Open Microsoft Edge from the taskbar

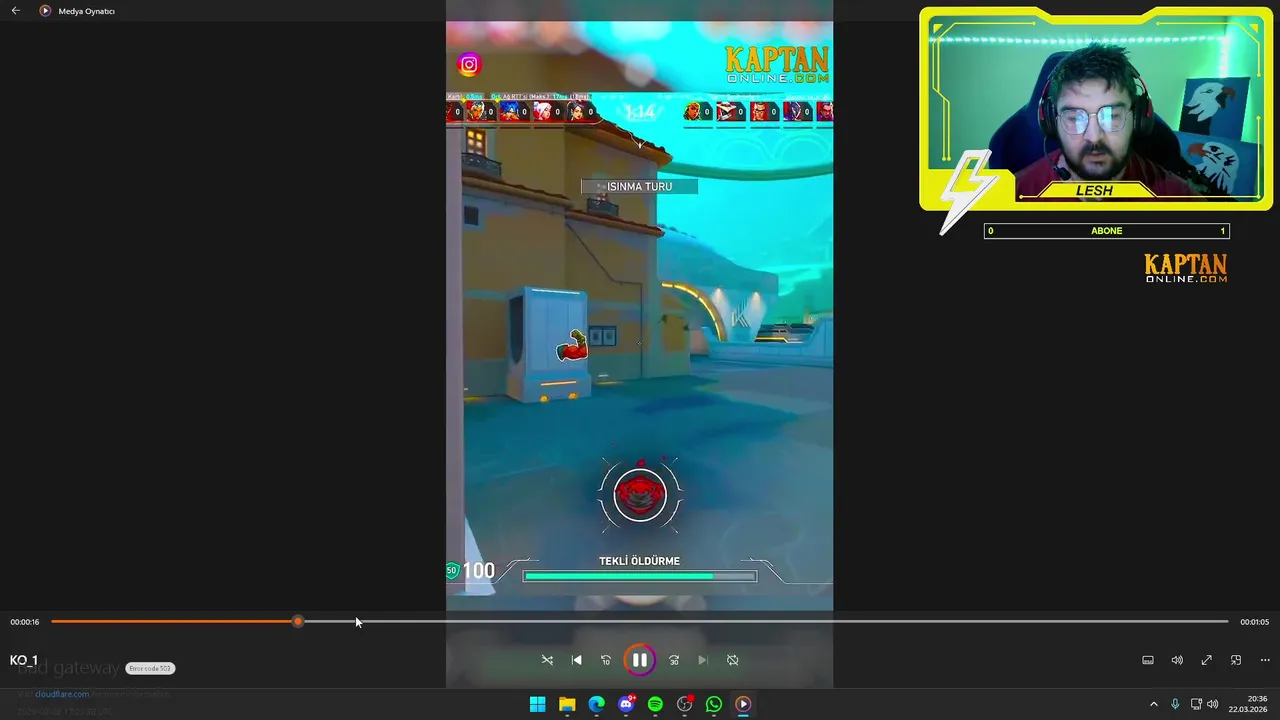click(596, 704)
